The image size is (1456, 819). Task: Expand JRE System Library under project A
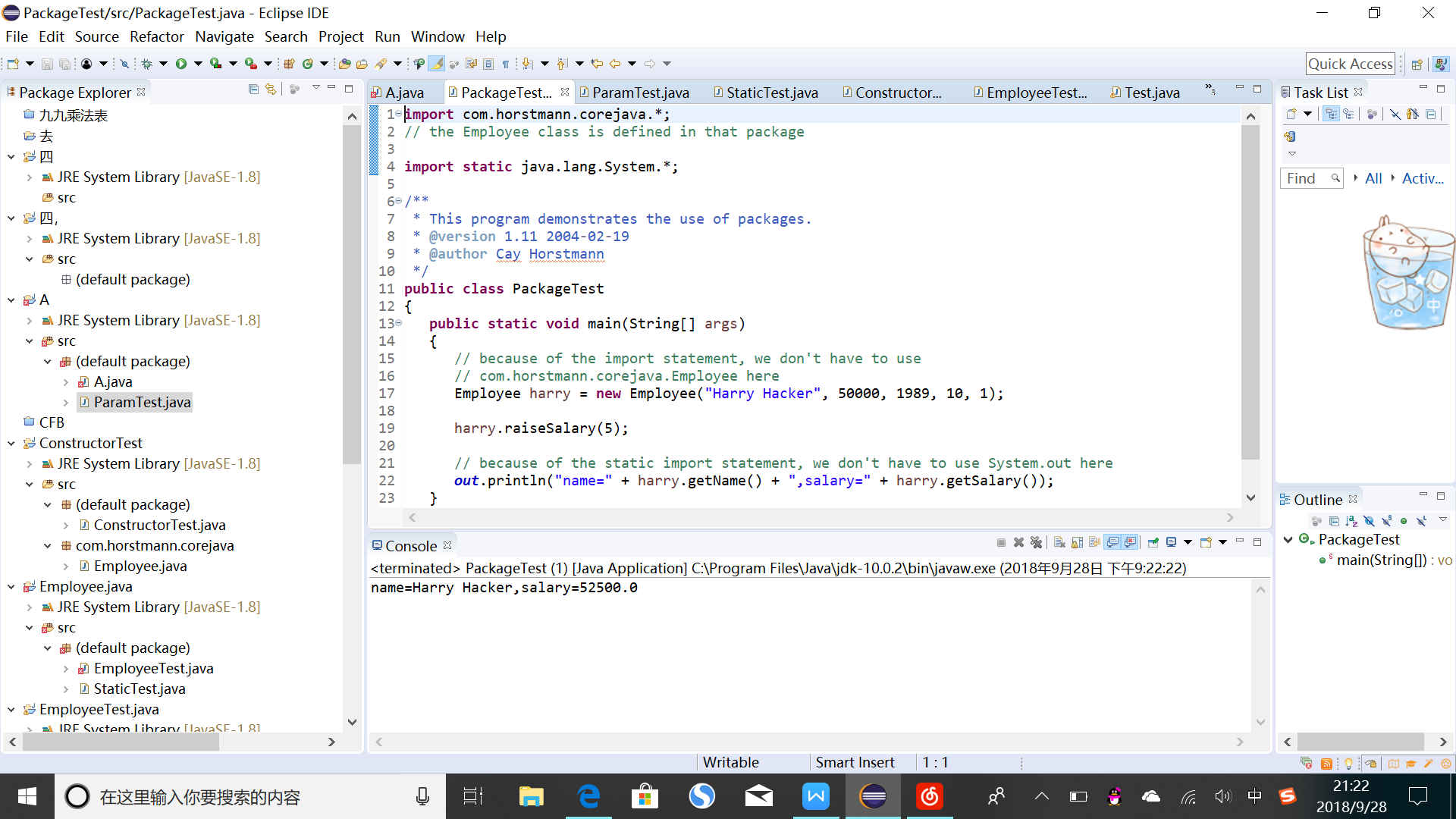pyautogui.click(x=29, y=321)
